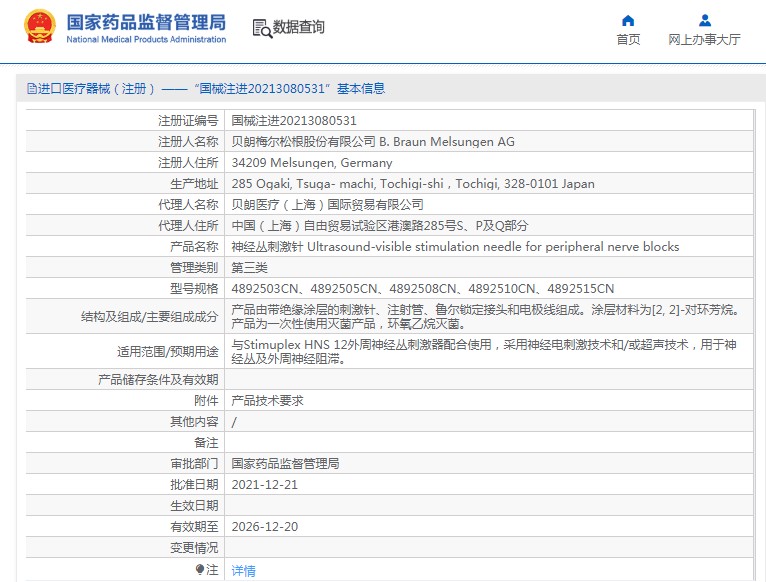The width and height of the screenshot is (766, 582).
Task: Click 国家药品监督管理局 site title
Action: 146,22
